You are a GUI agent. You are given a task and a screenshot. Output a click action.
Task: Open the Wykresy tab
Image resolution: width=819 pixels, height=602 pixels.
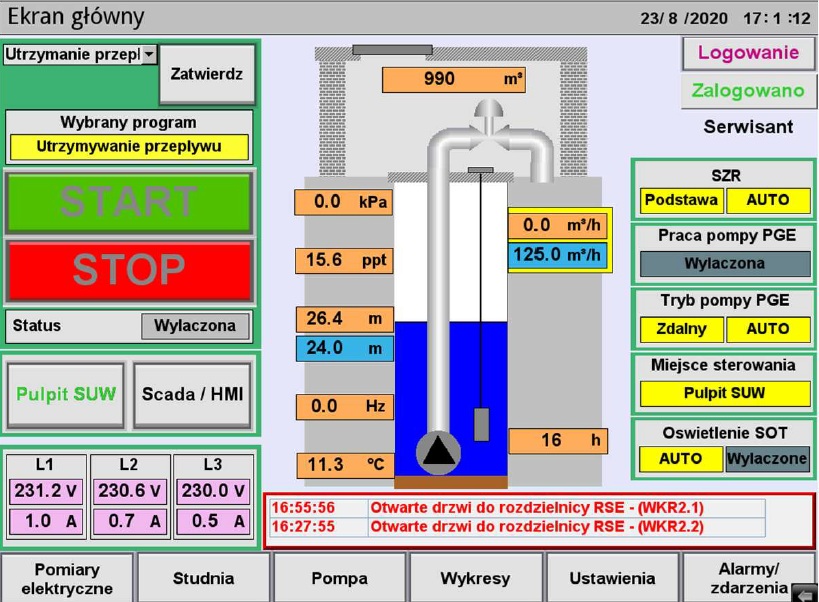pos(475,579)
